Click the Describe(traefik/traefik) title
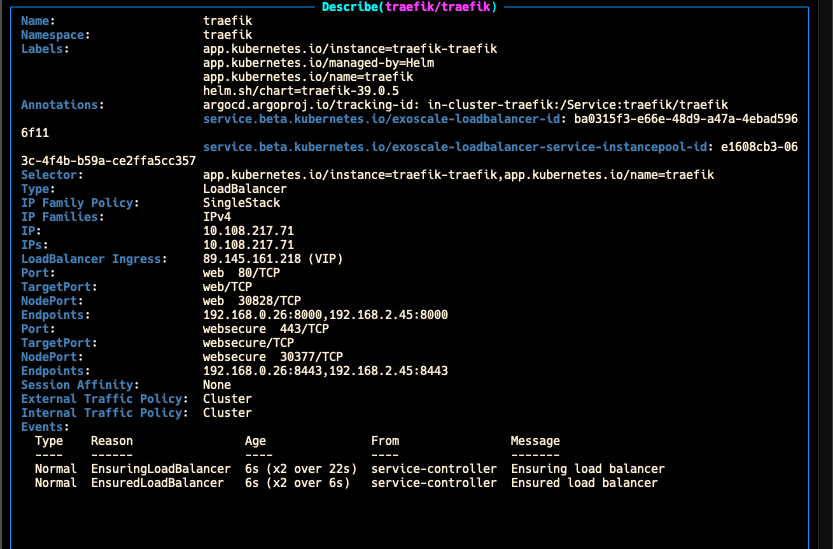The image size is (833, 549). point(409,7)
